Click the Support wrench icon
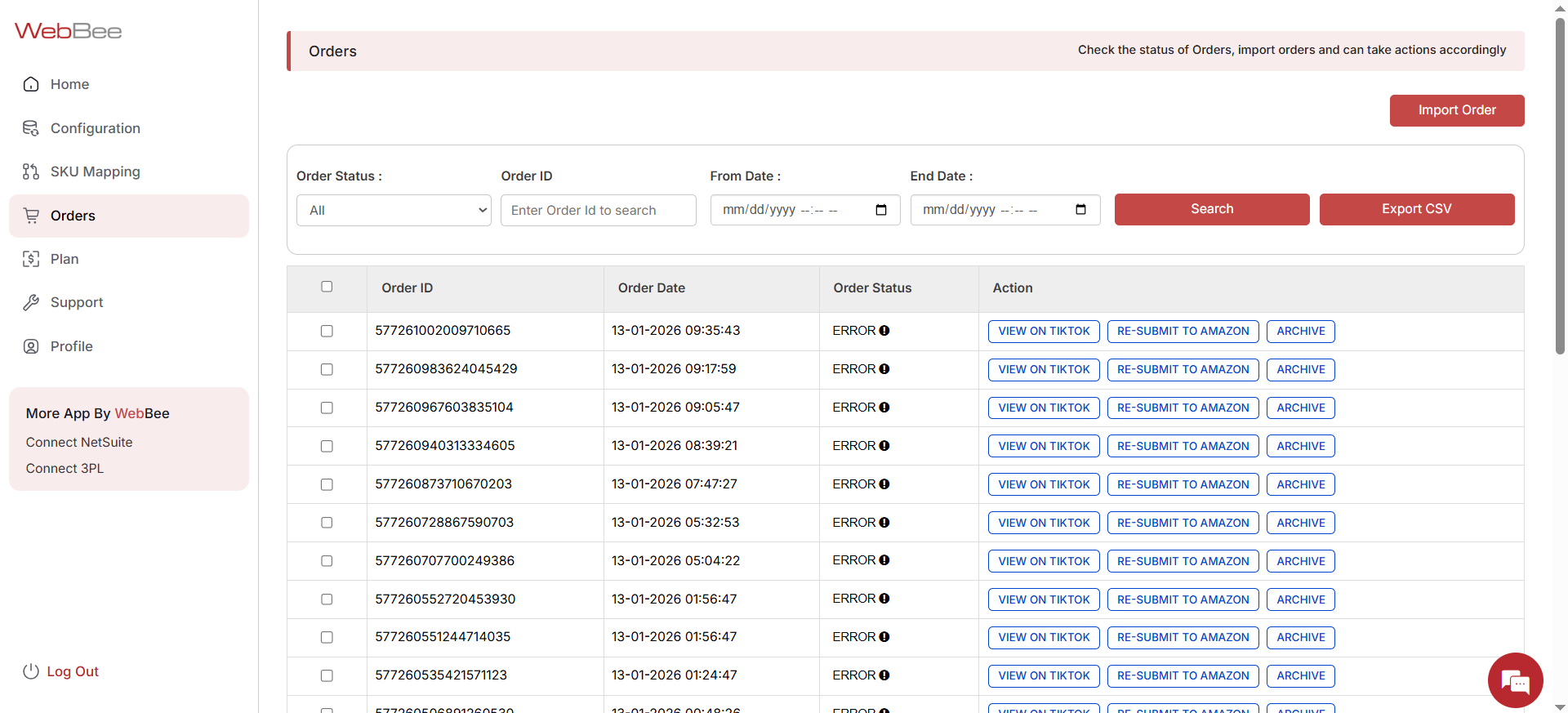The width and height of the screenshot is (1568, 713). coord(31,302)
